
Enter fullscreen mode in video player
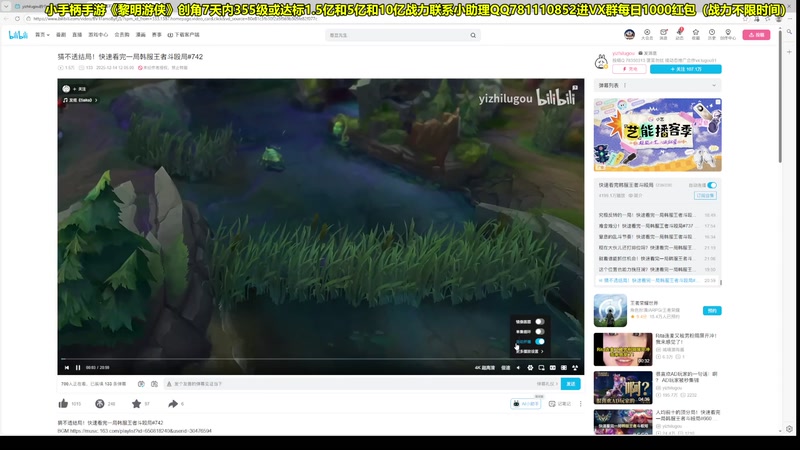576,367
